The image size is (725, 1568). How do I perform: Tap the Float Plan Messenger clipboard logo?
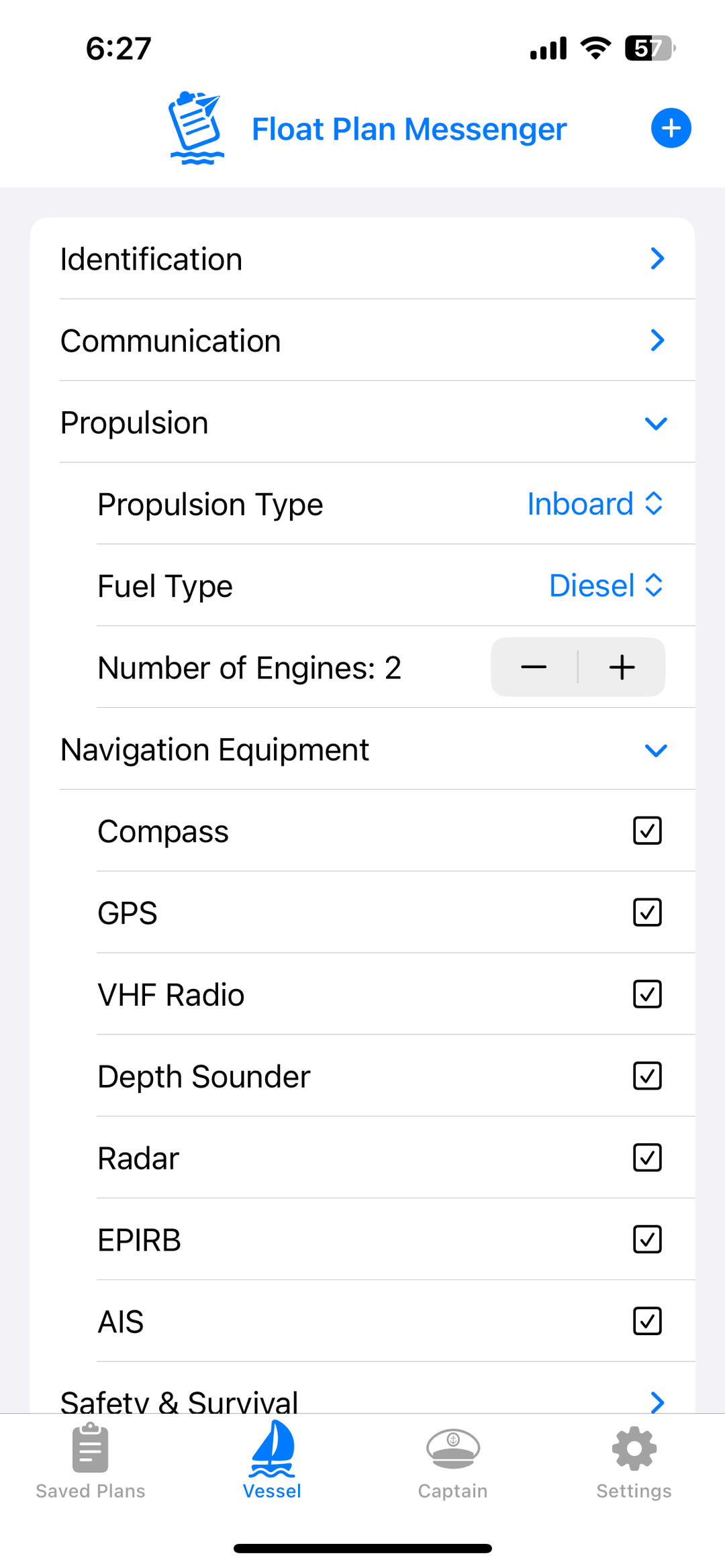[x=195, y=128]
